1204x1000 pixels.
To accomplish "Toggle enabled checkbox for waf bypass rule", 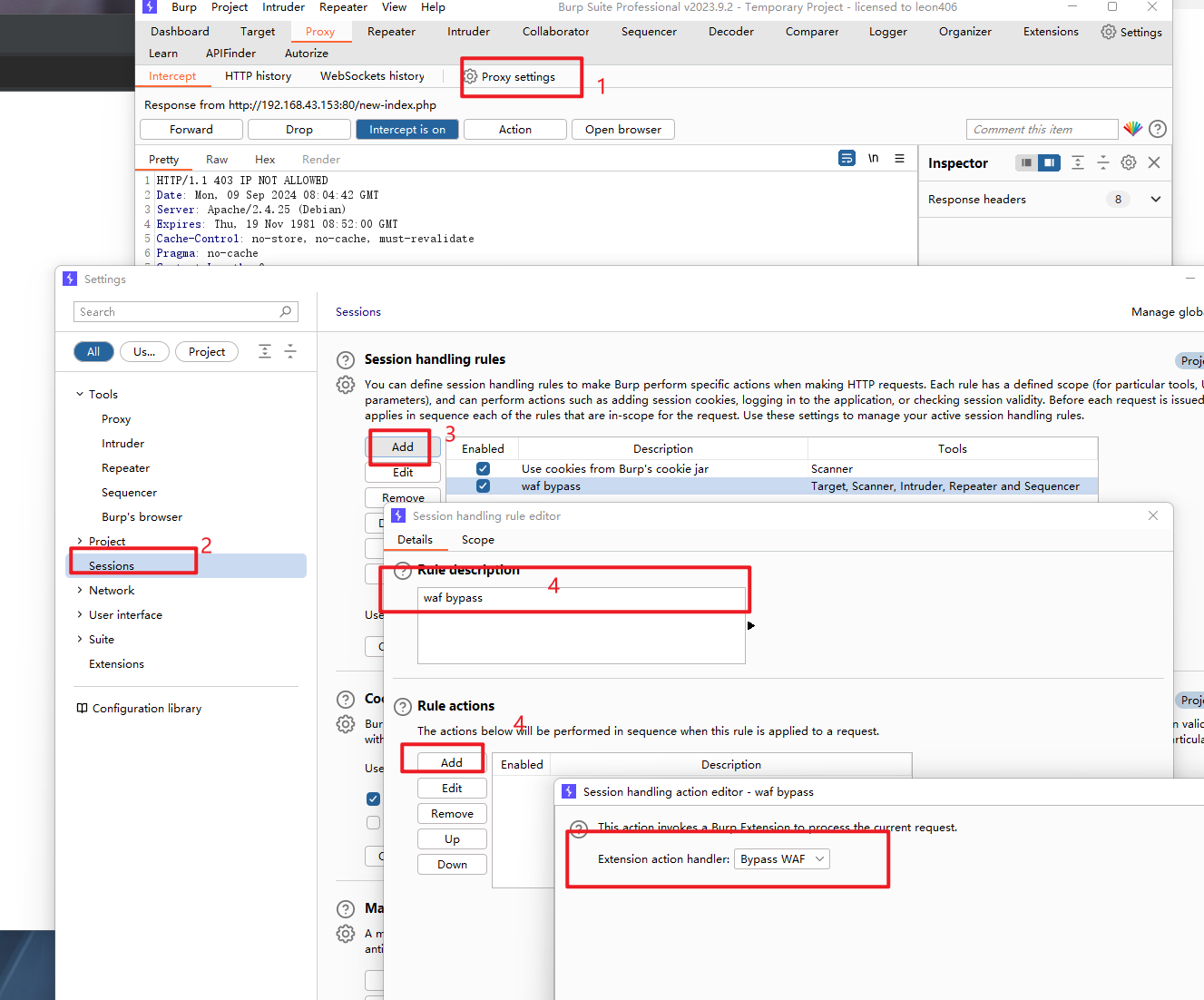I will click(x=483, y=485).
